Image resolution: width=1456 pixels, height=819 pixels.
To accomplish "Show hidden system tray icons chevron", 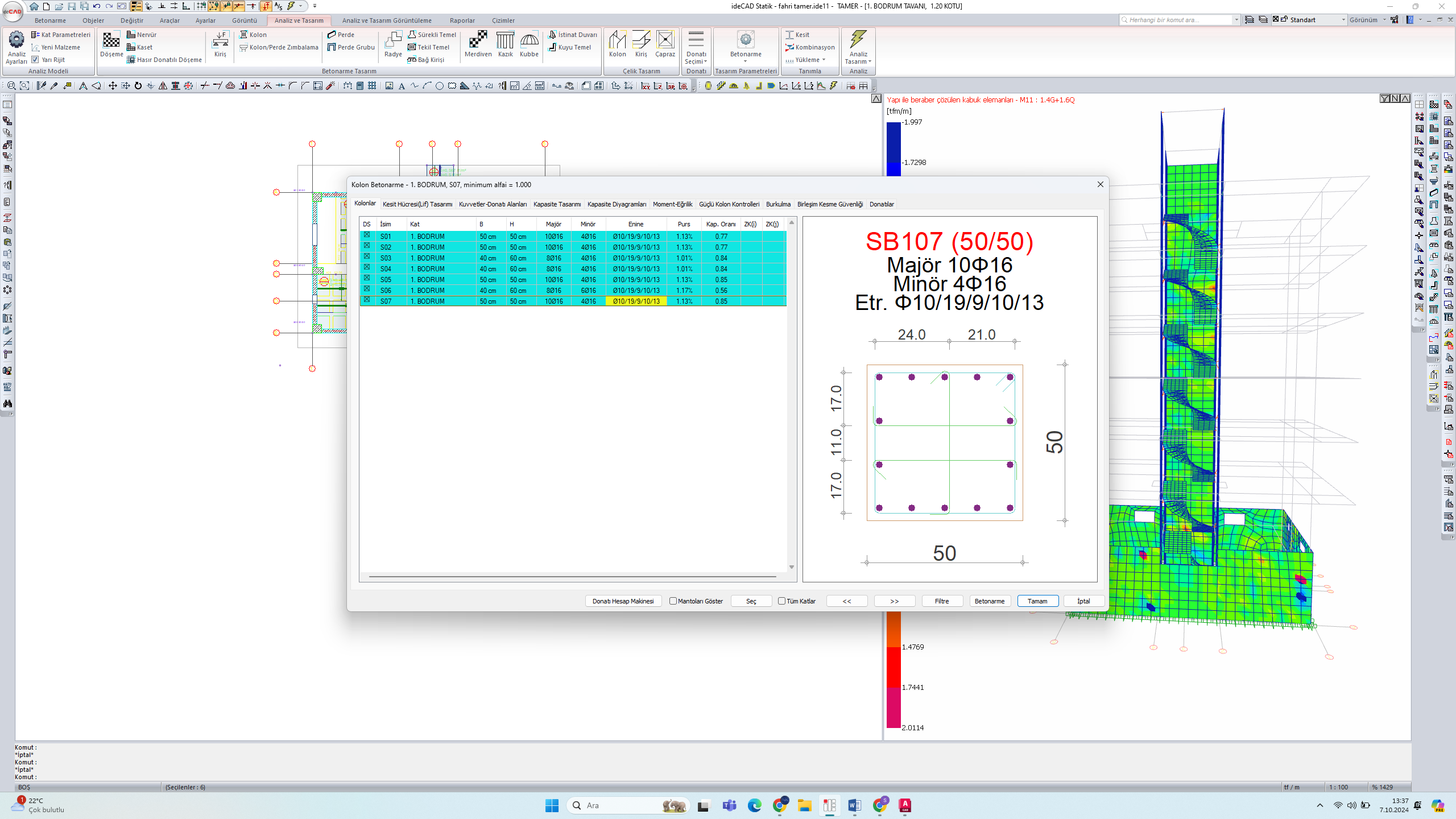I will pos(1320,805).
